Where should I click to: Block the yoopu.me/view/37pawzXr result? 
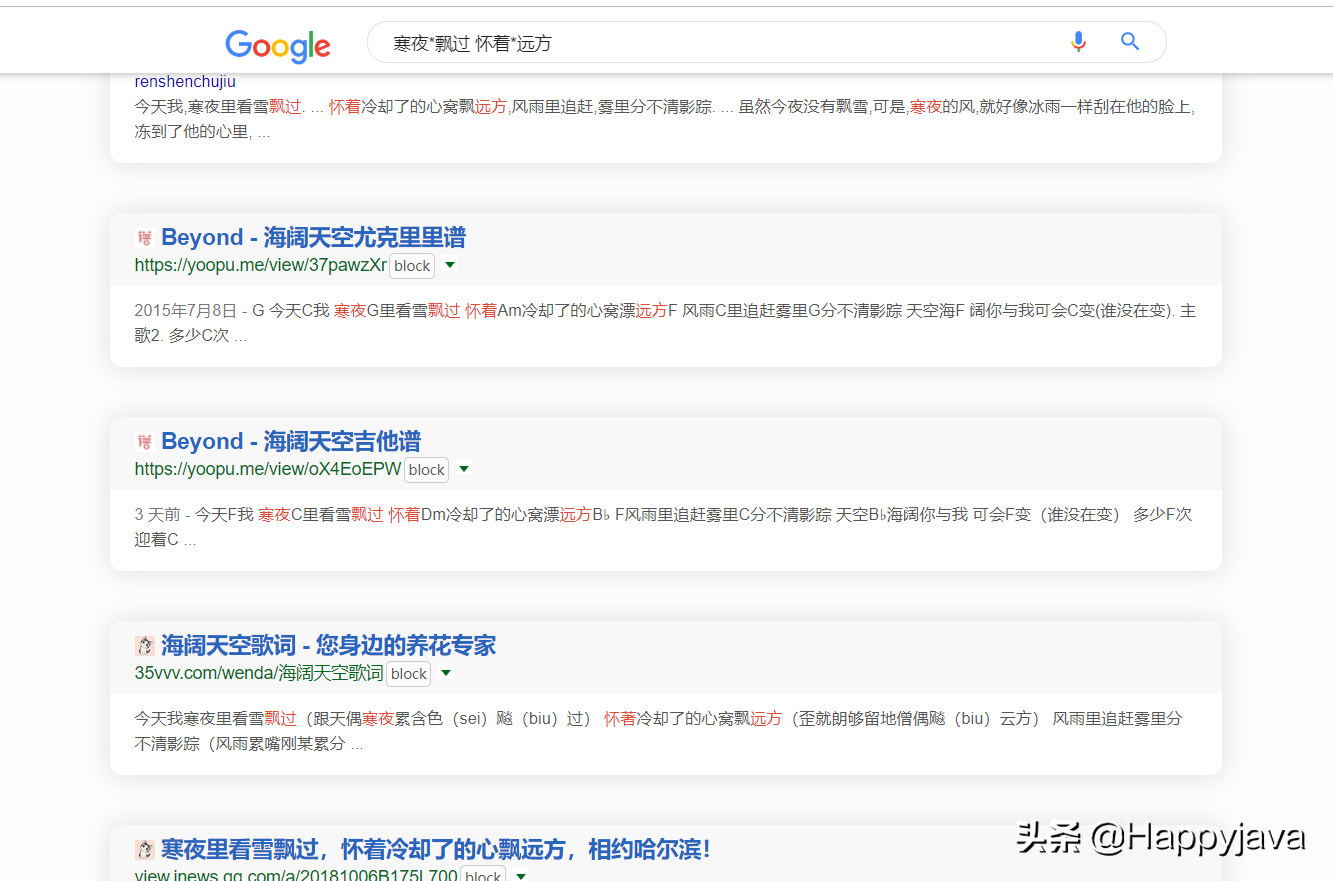click(x=412, y=266)
